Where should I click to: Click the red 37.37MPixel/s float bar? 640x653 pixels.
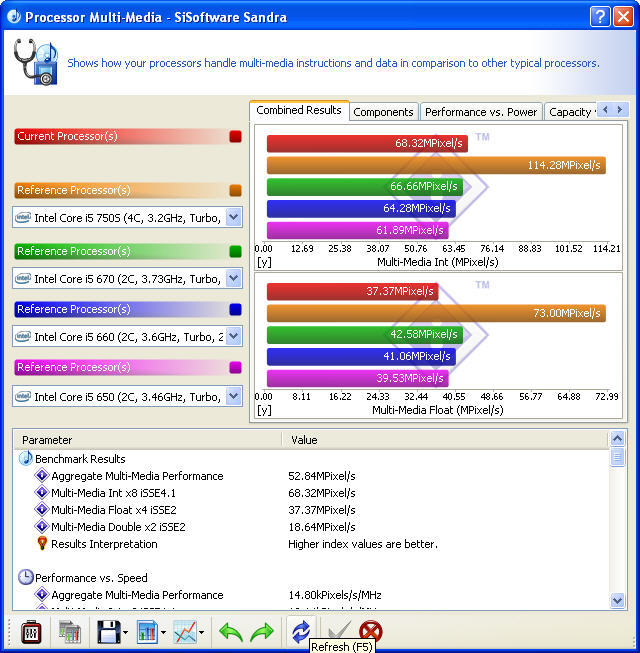click(352, 291)
